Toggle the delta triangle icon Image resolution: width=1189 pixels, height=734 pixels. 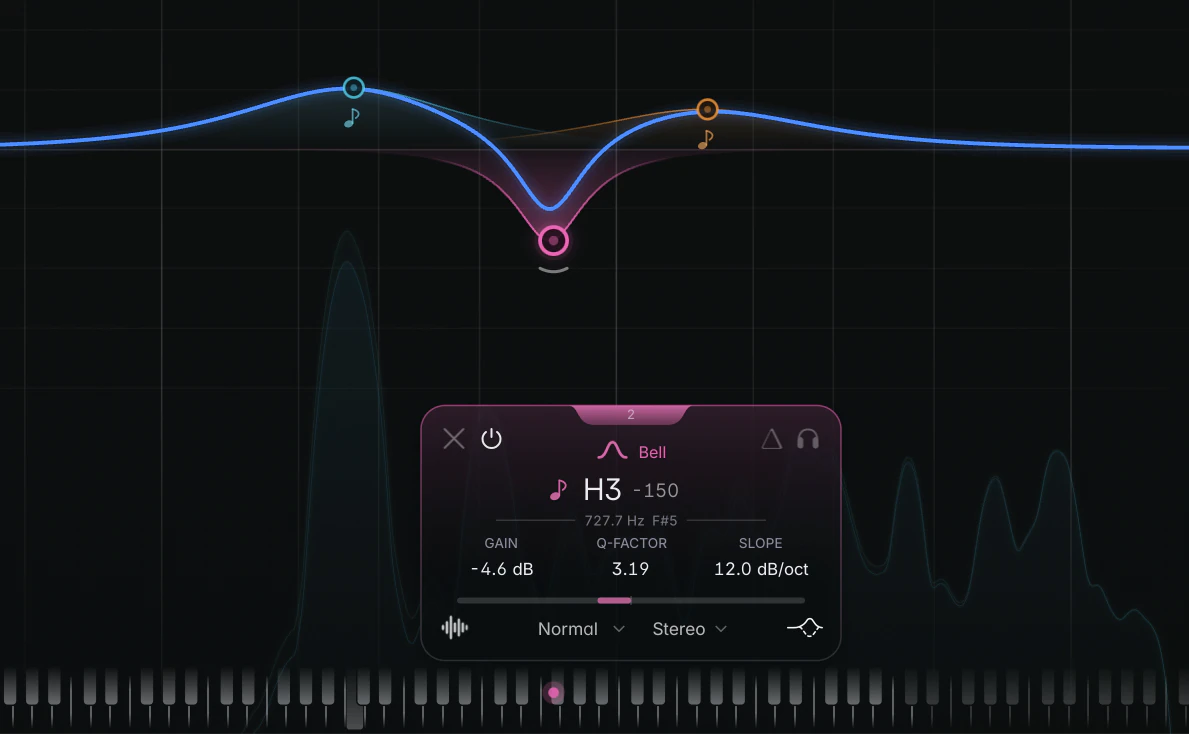pos(771,439)
